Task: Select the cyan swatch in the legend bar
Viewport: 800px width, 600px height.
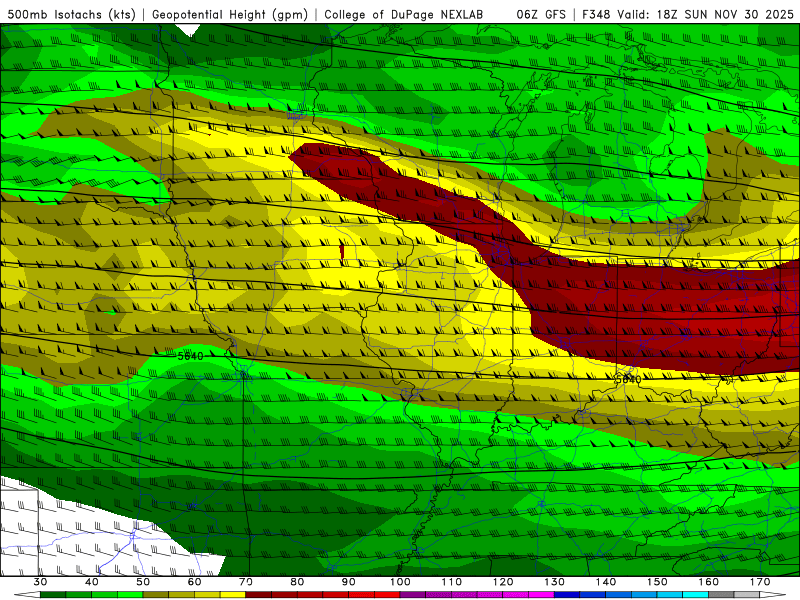Action: [695, 595]
